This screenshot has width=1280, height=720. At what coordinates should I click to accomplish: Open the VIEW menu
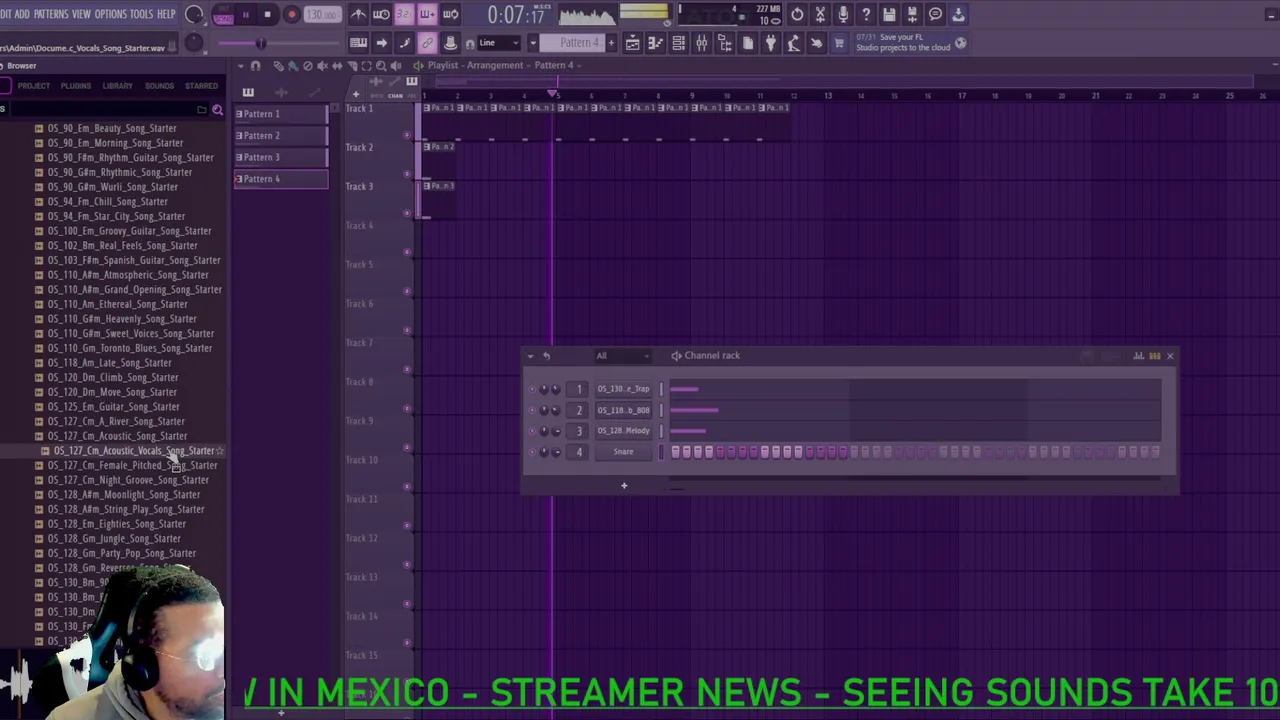coord(81,14)
